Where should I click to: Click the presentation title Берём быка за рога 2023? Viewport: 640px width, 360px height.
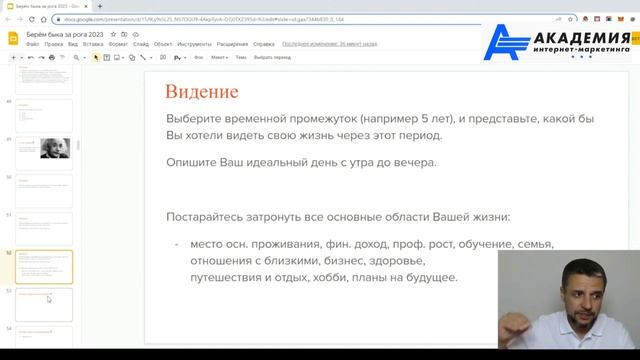tap(65, 34)
